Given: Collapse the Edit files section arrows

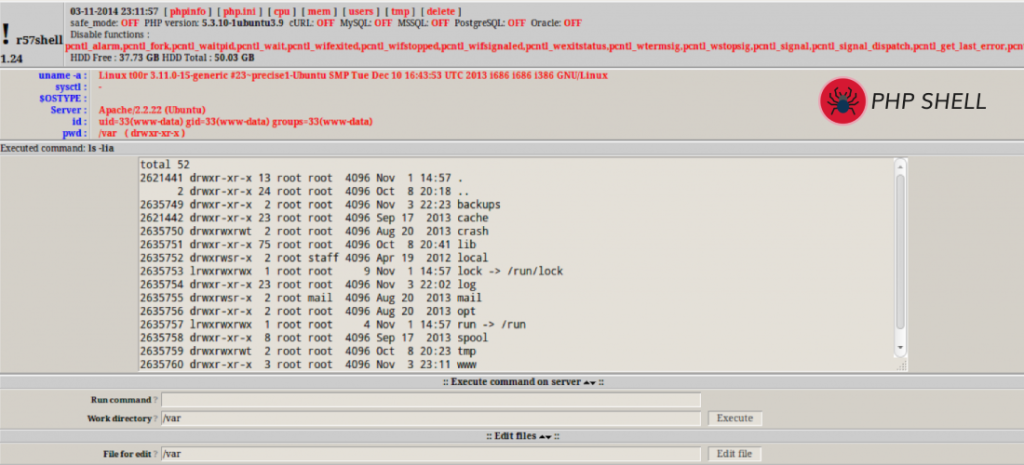Looking at the screenshot, I should click(544, 437).
